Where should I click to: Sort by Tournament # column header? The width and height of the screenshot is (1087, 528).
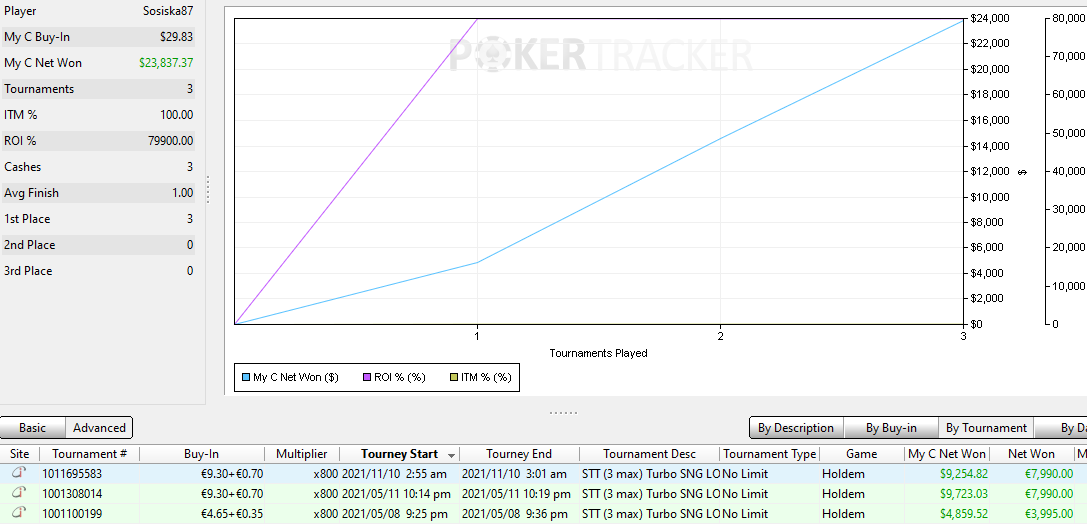pyautogui.click(x=90, y=454)
